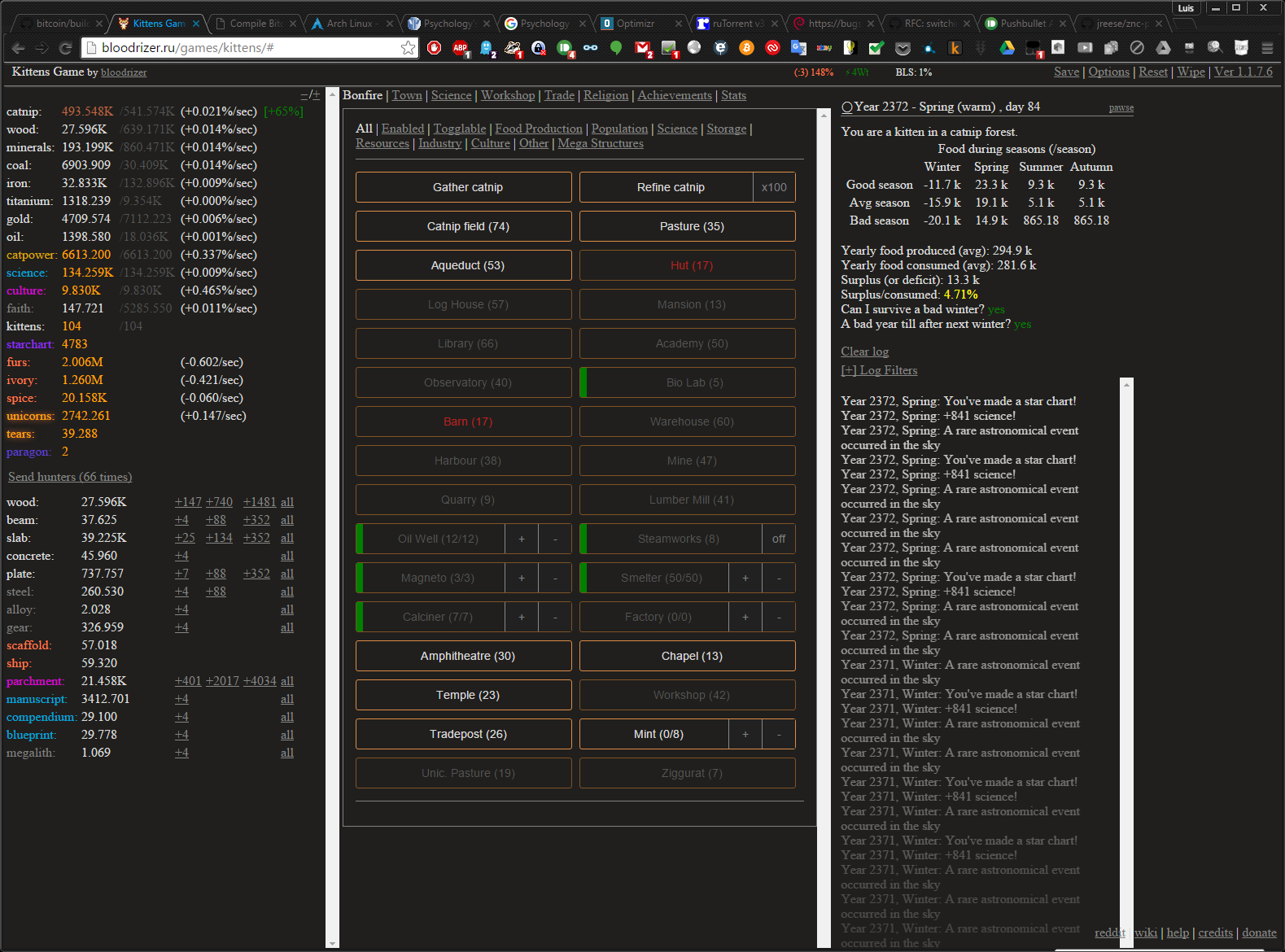Viewport: 1285px width, 952px height.
Task: Click the orange Bitcoin extension icon
Action: pos(746,48)
